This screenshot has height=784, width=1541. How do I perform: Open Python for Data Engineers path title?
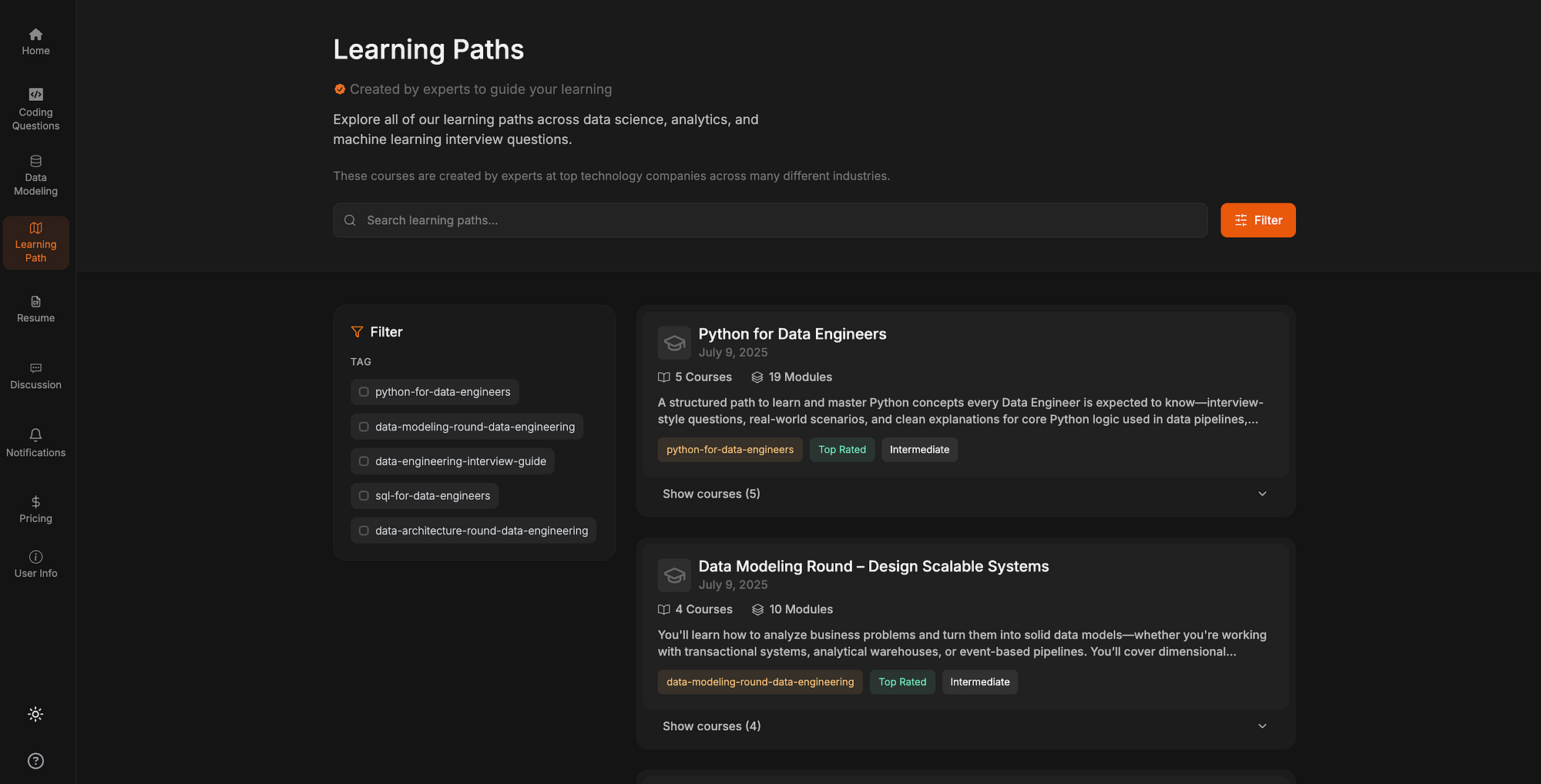point(792,334)
